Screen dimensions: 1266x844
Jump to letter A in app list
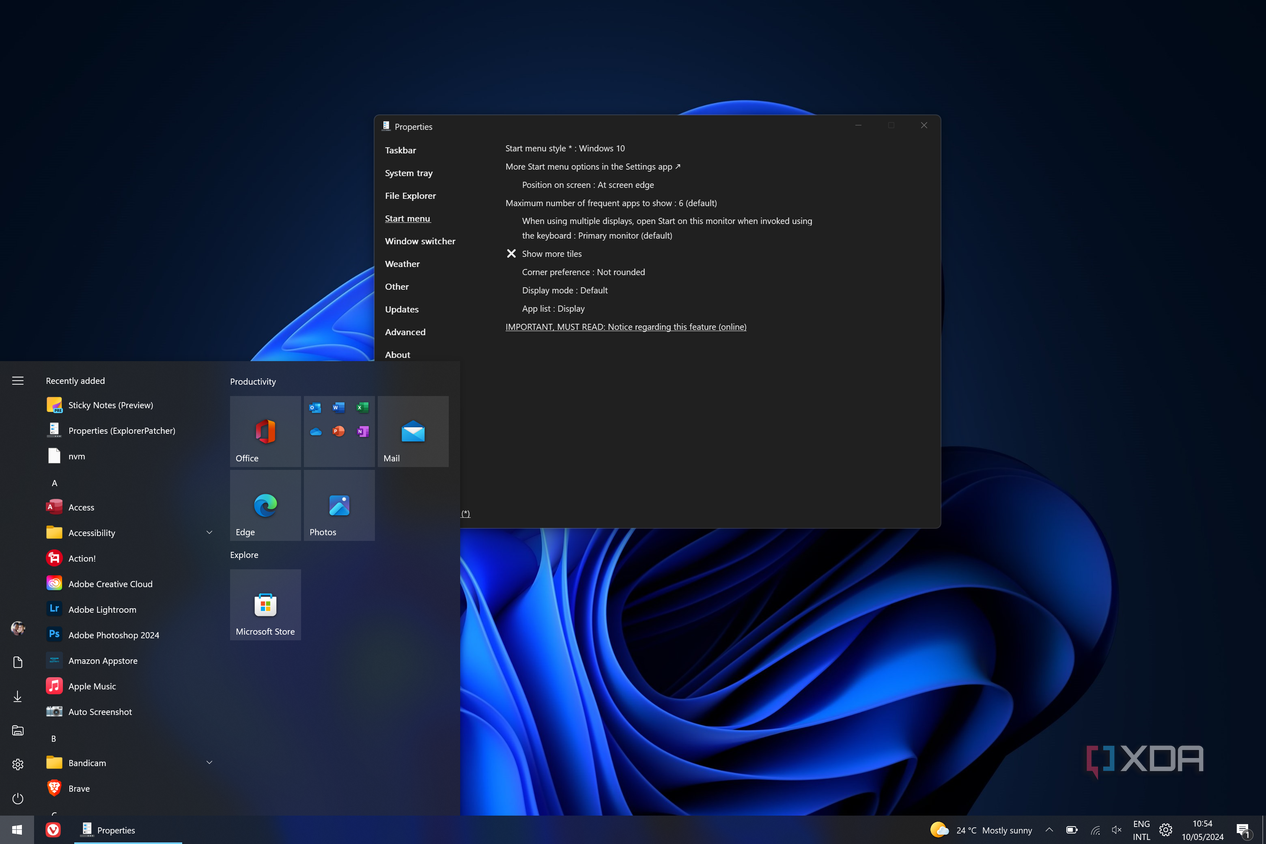pyautogui.click(x=54, y=483)
